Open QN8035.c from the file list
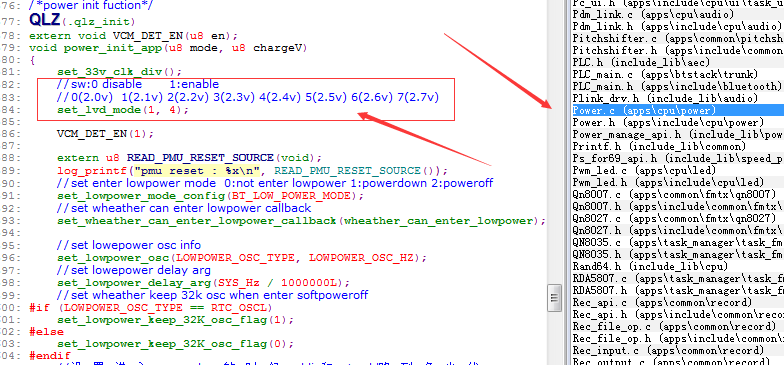This screenshot has width=784, height=365. [678, 242]
